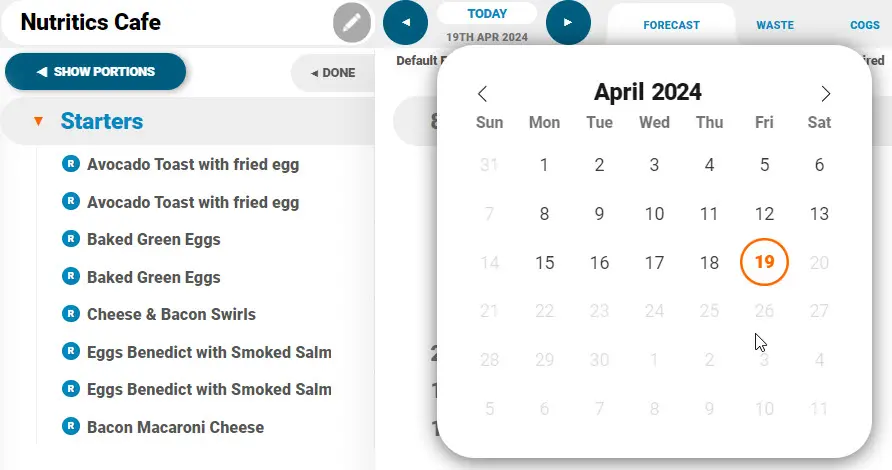Open the COGS tab
This screenshot has width=892, height=470.
(864, 25)
